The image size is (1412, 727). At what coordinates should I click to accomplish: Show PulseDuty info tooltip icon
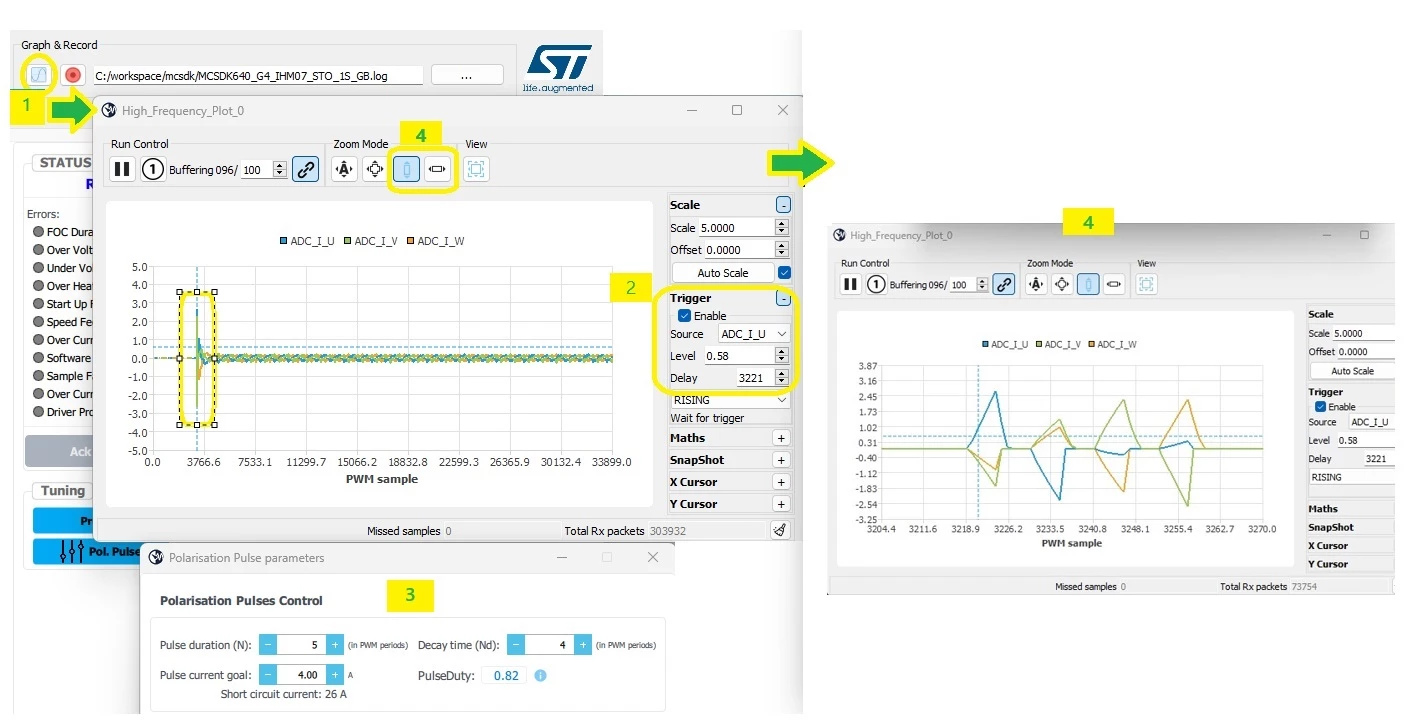(540, 675)
